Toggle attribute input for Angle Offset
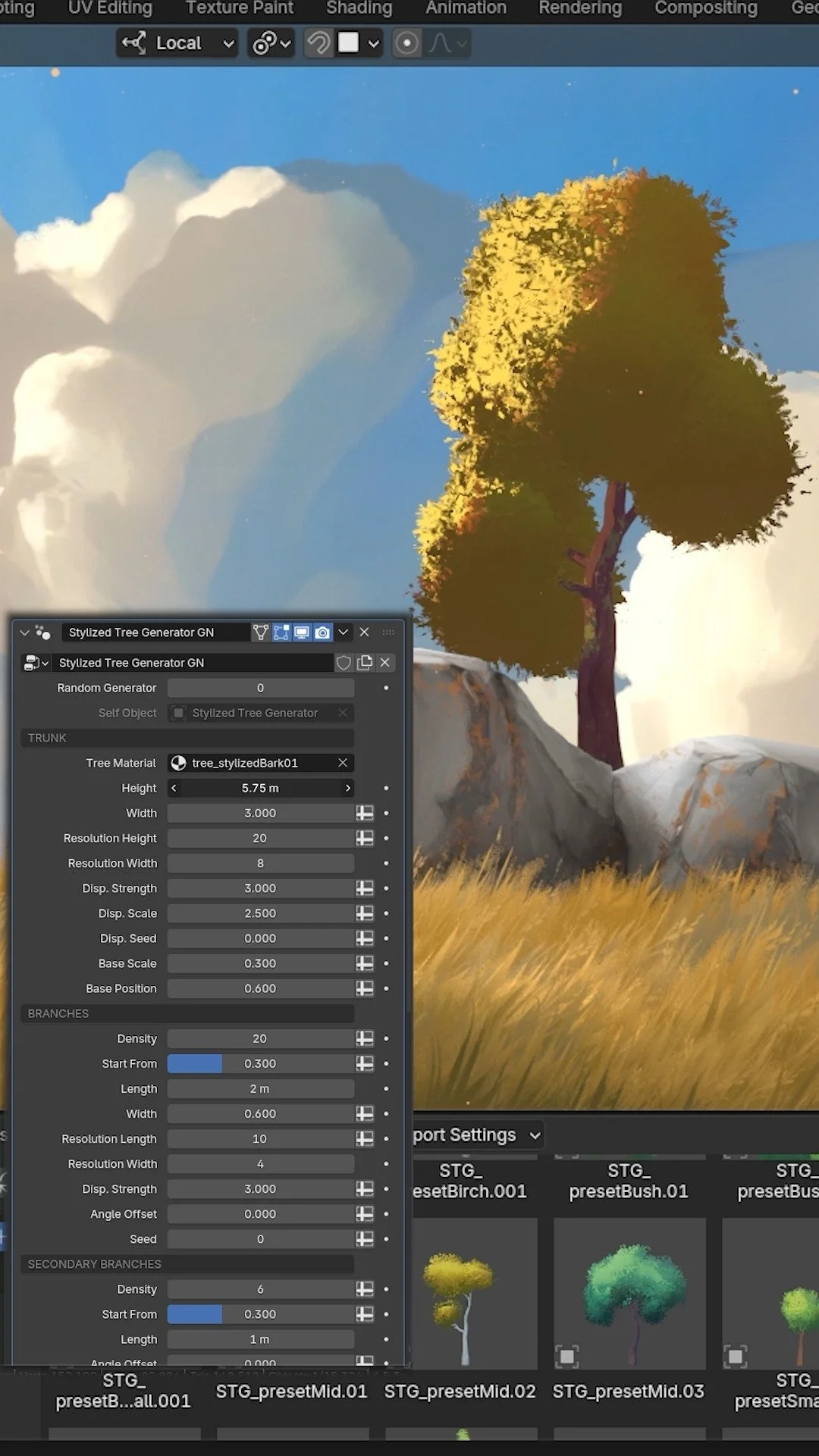 pos(365,1213)
